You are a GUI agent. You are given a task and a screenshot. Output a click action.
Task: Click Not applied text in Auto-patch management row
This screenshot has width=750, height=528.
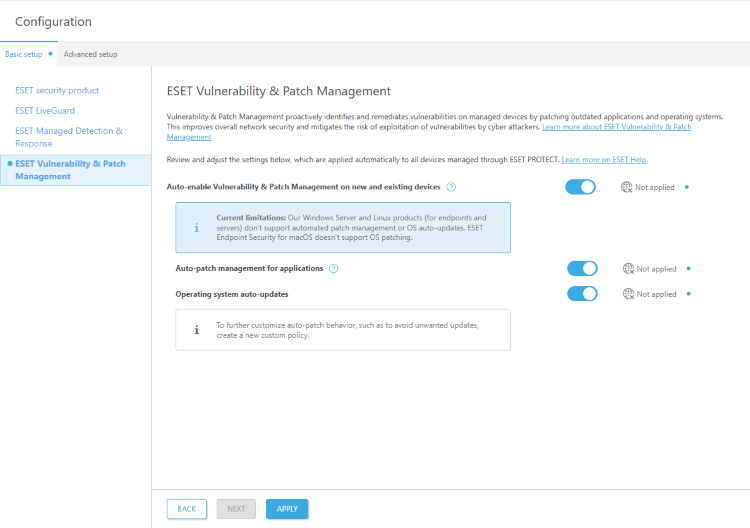point(657,269)
